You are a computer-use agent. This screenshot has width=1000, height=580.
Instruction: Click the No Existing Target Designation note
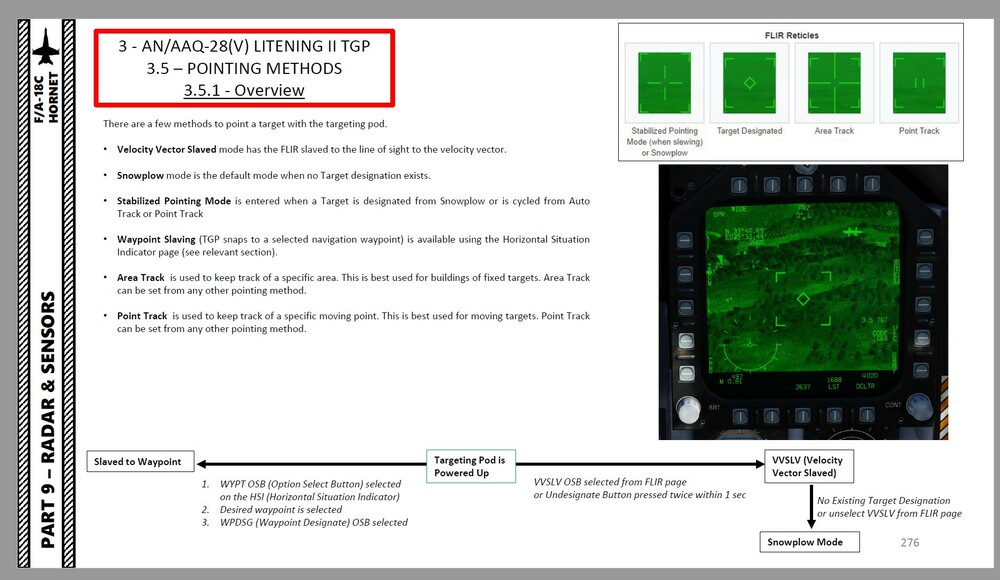pyautogui.click(x=883, y=500)
